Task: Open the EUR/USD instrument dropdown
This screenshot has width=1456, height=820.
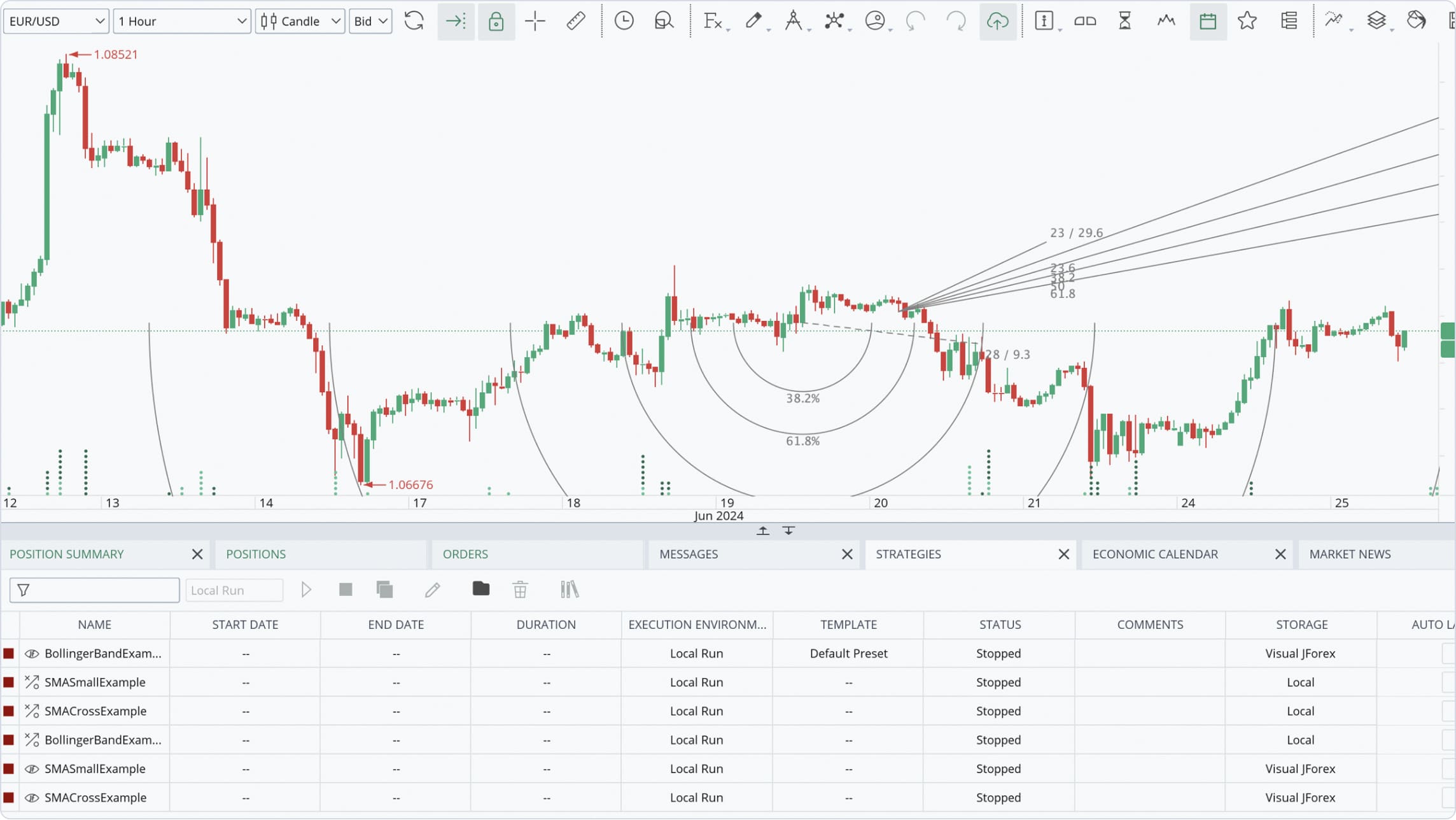Action: [56, 21]
